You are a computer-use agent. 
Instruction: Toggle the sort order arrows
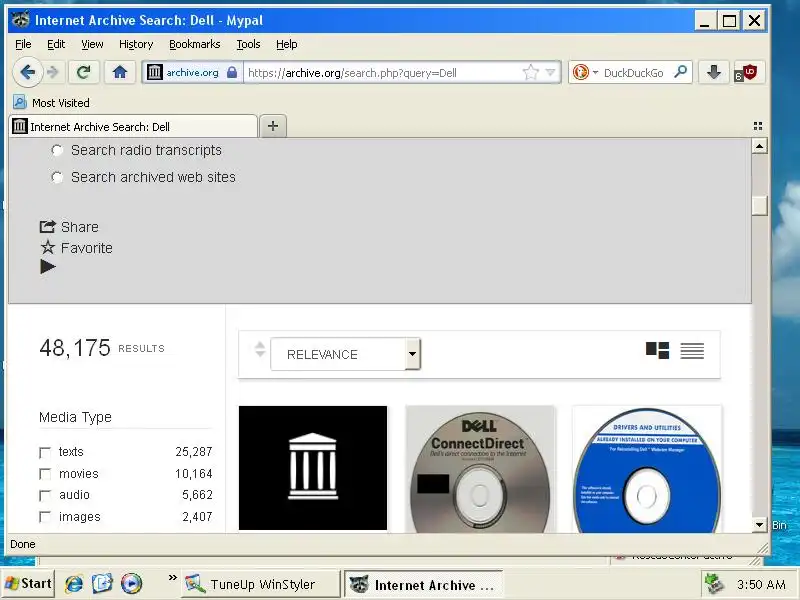click(260, 349)
